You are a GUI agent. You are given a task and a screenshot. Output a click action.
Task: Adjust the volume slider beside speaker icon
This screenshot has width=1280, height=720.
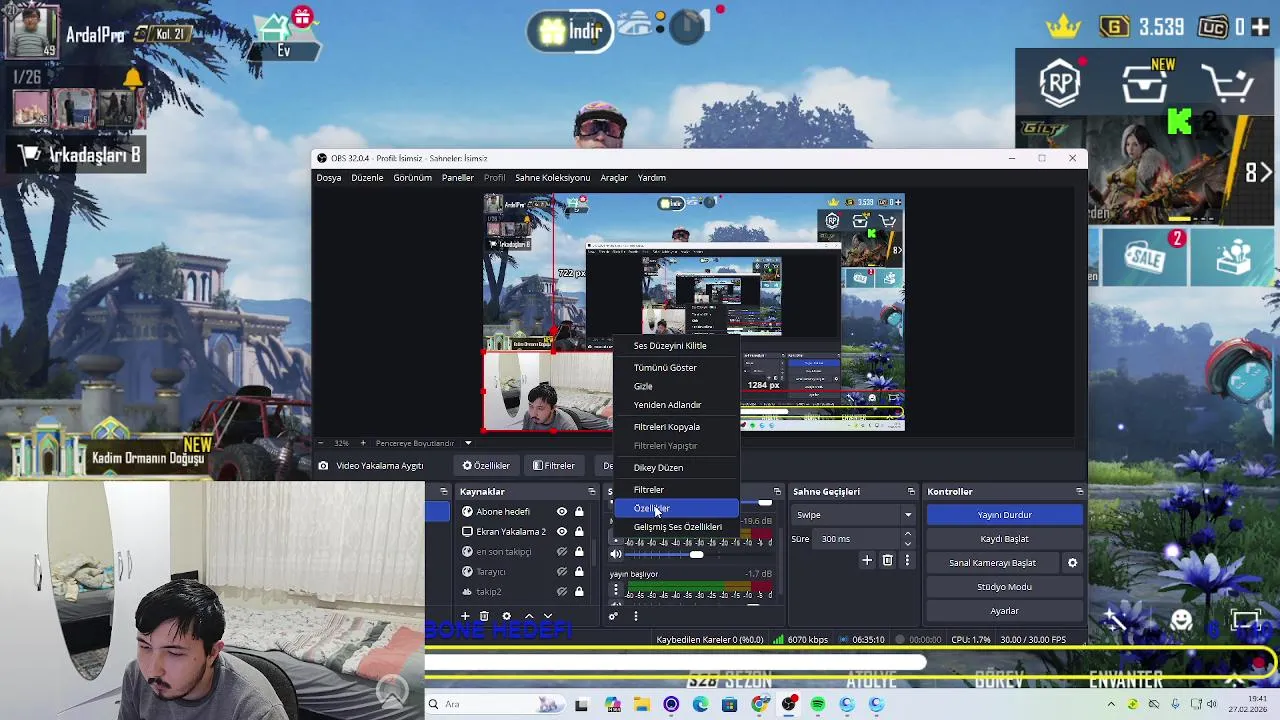pos(698,554)
